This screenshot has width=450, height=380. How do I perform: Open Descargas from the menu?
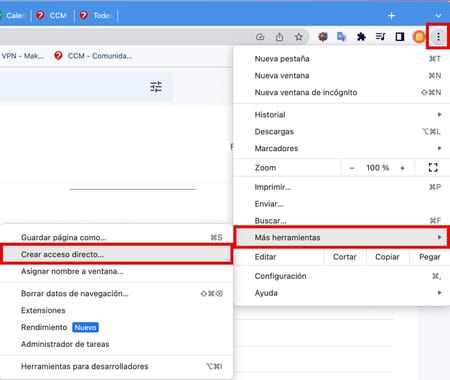coord(342,131)
